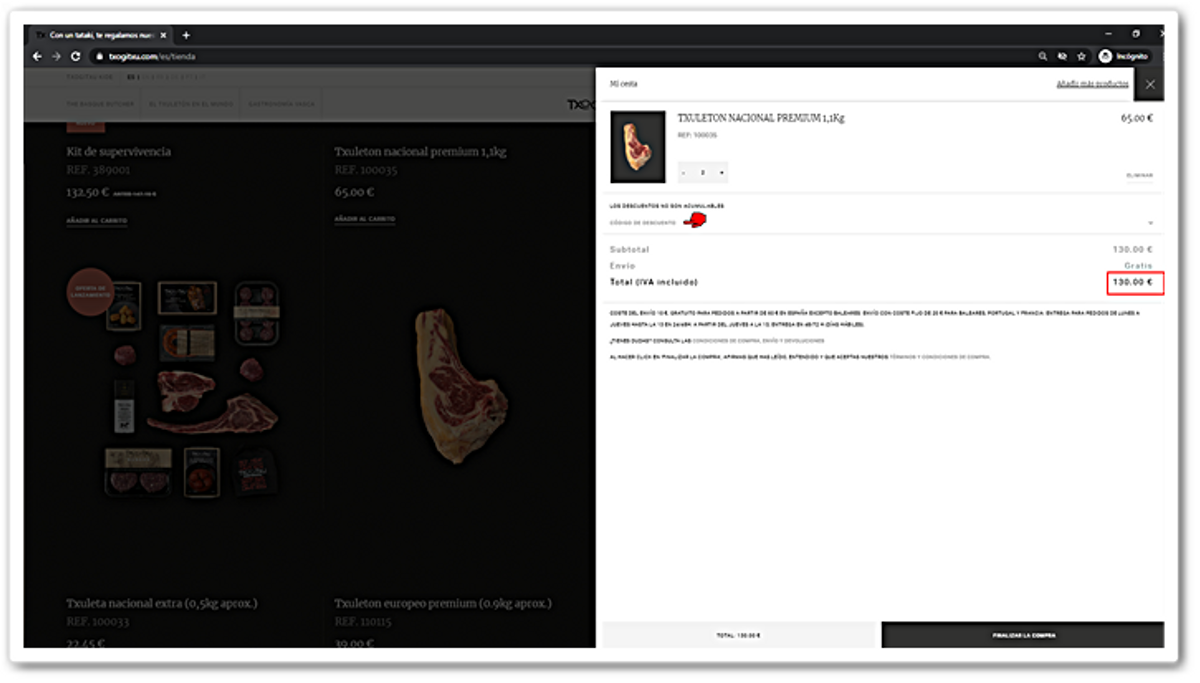Click the Txuleton product thumbnail in the cart
The width and height of the screenshot is (1200, 683).
point(637,147)
